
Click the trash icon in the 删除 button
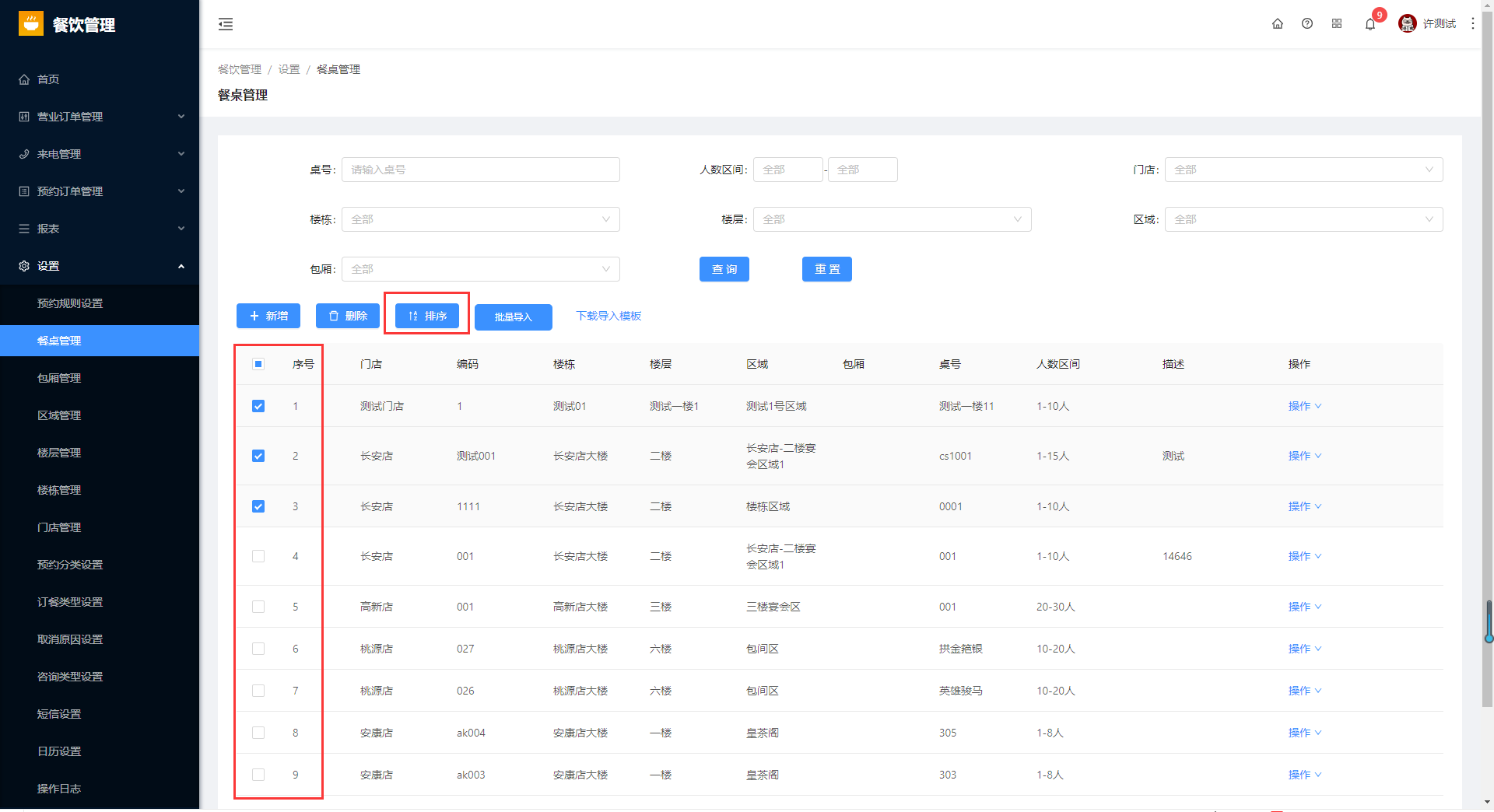pyautogui.click(x=334, y=316)
